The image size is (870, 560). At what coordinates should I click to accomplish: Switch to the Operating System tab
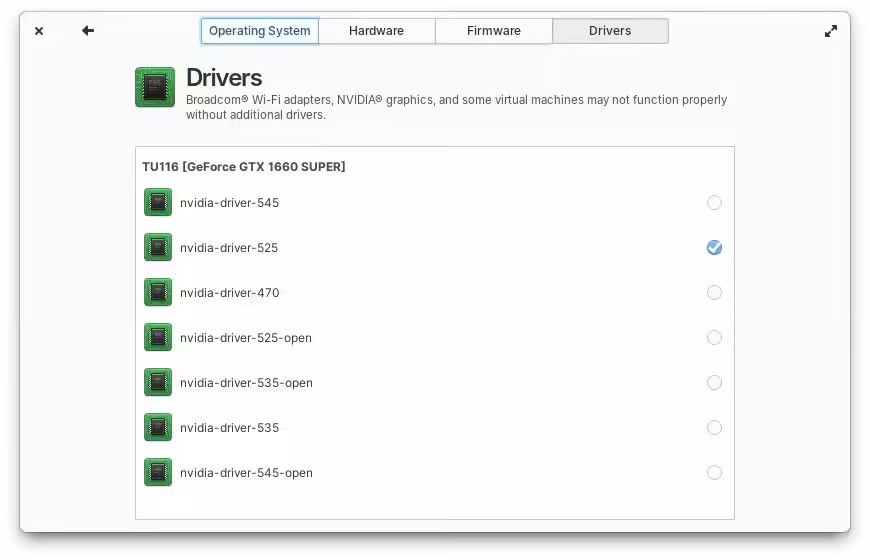point(260,31)
